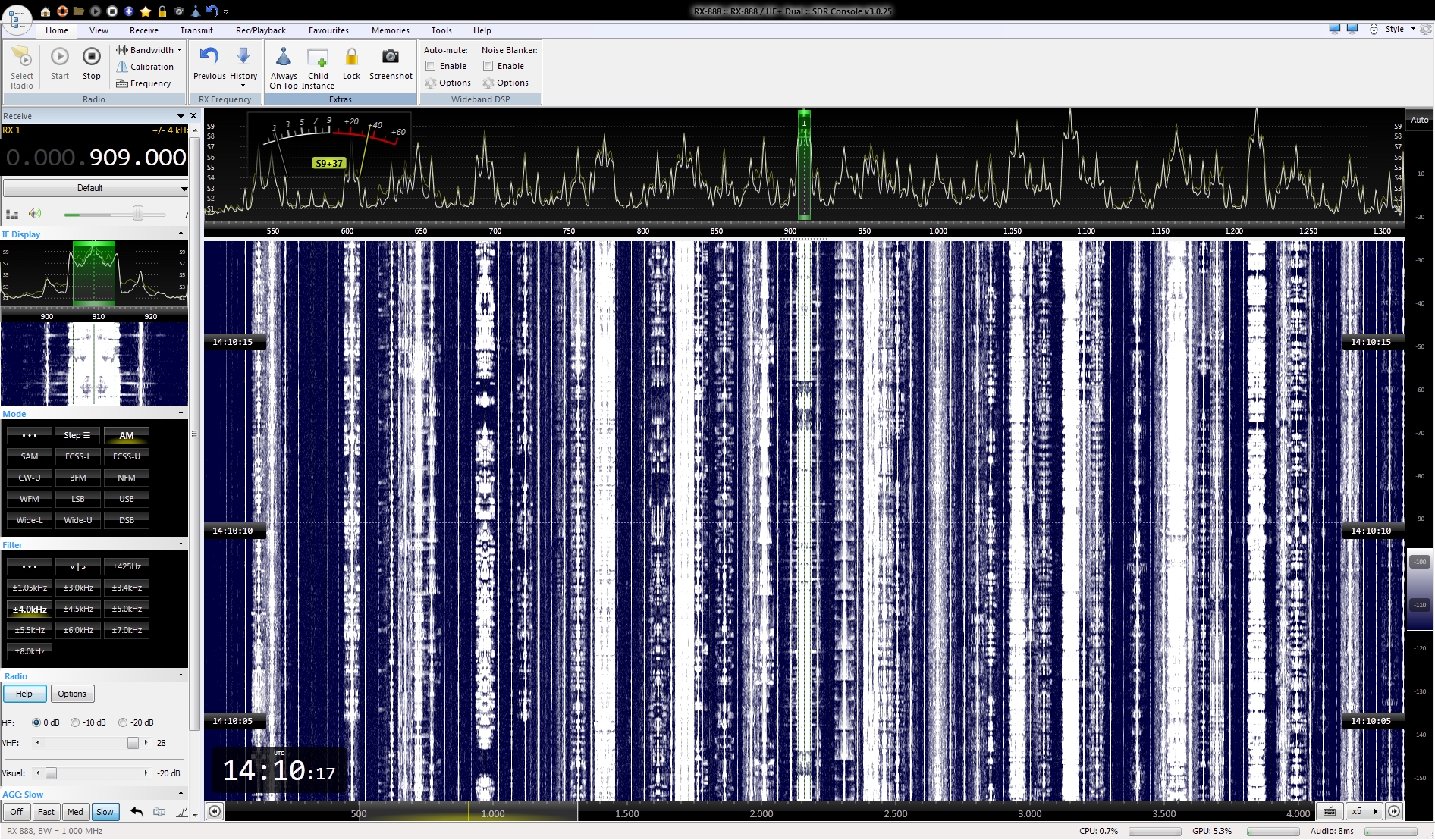
Task: Toggle Always On Top
Action: [x=283, y=58]
